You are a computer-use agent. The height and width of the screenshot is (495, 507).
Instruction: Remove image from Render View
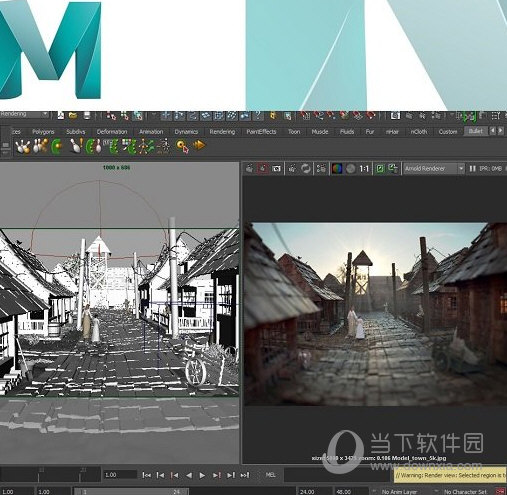393,169
